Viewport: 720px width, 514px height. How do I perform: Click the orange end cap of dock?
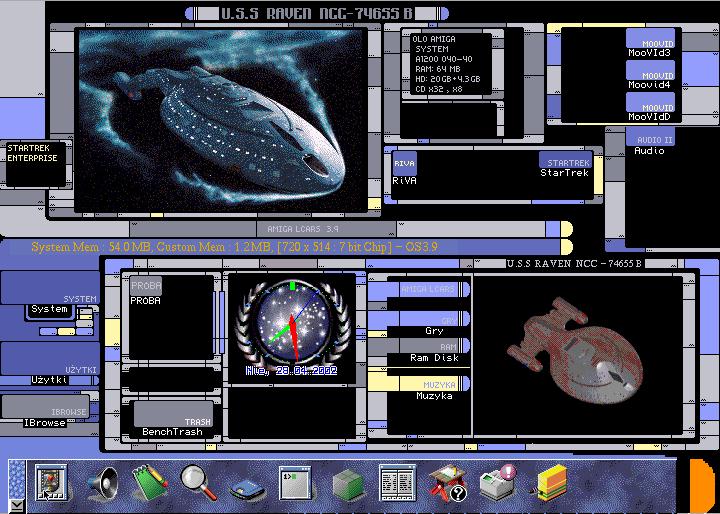[703, 486]
